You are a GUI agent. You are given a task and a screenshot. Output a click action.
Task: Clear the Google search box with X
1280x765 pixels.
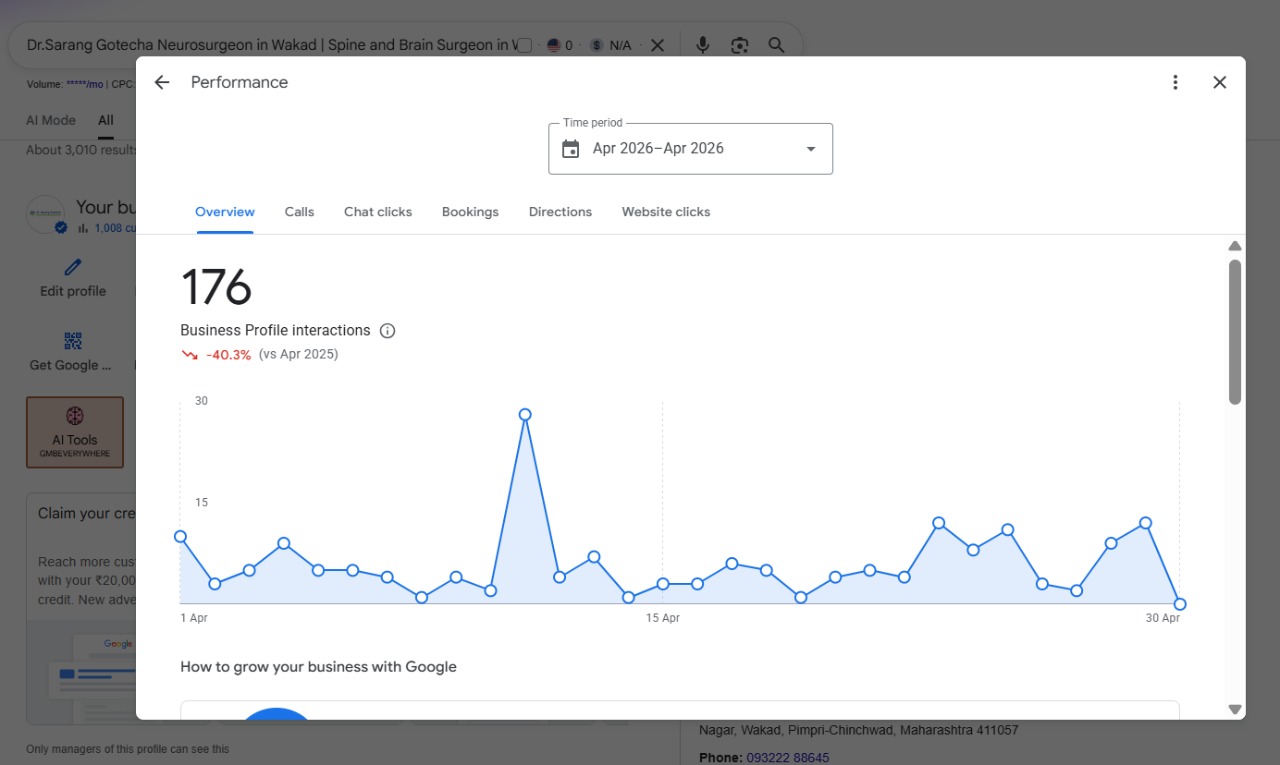657,45
